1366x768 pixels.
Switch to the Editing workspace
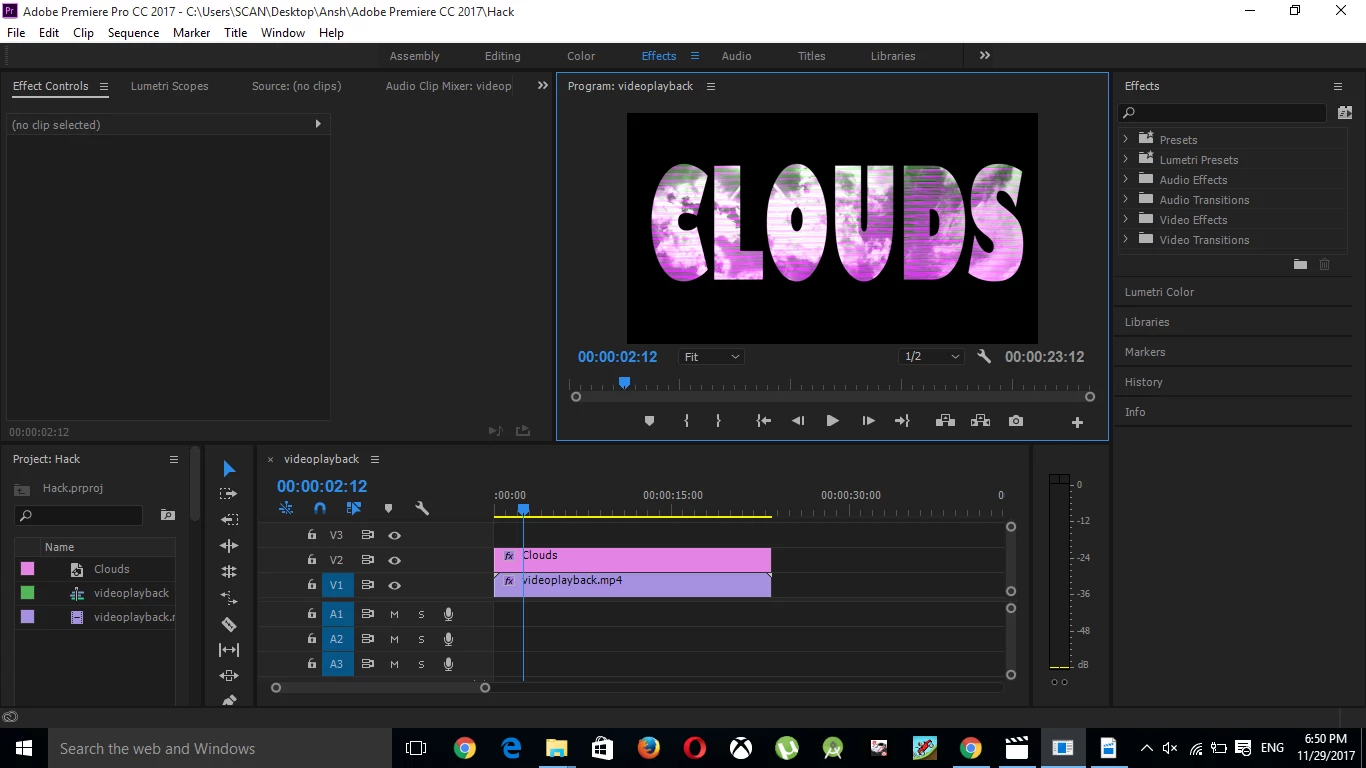502,56
